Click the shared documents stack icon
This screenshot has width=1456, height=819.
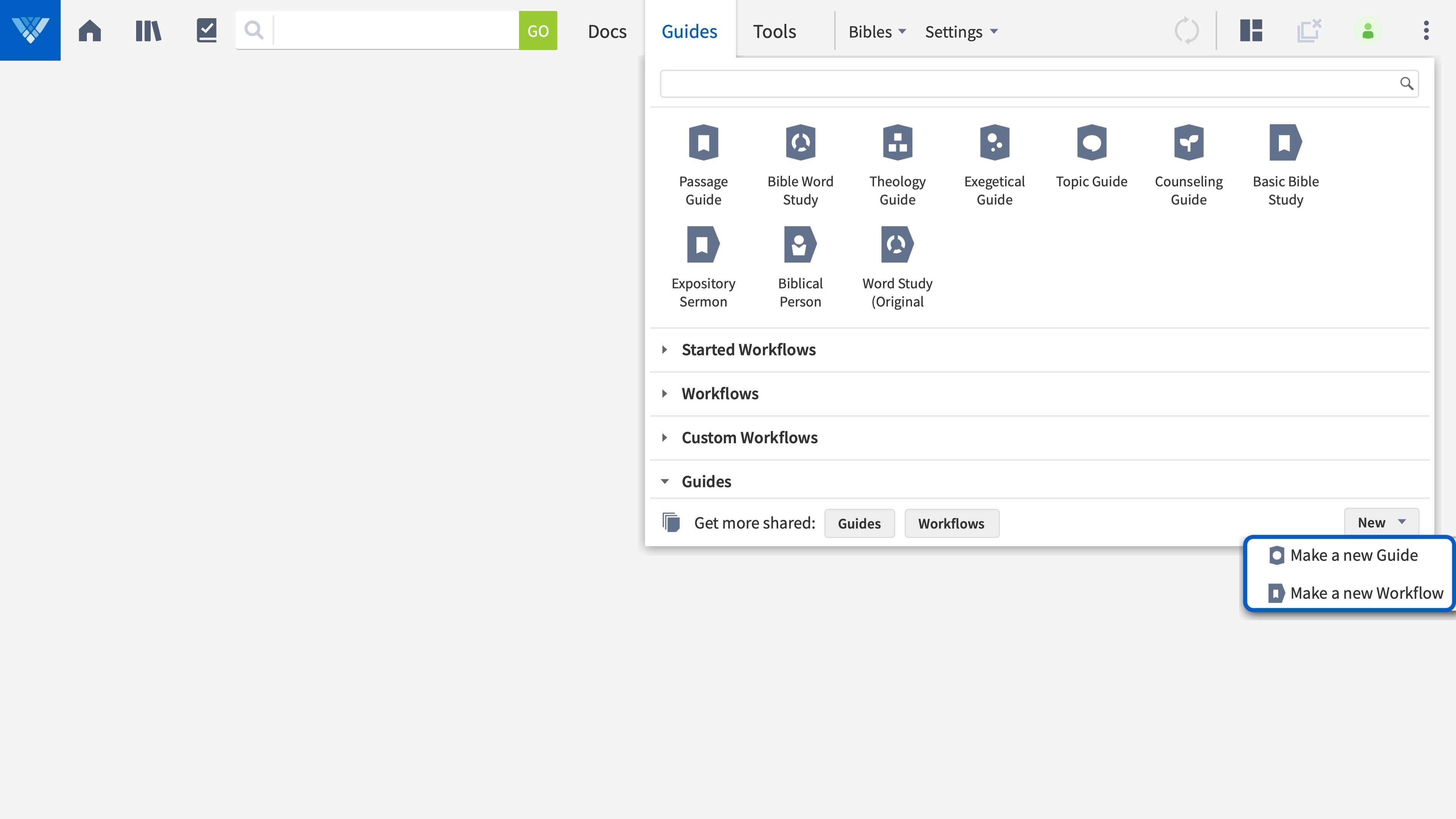point(671,523)
